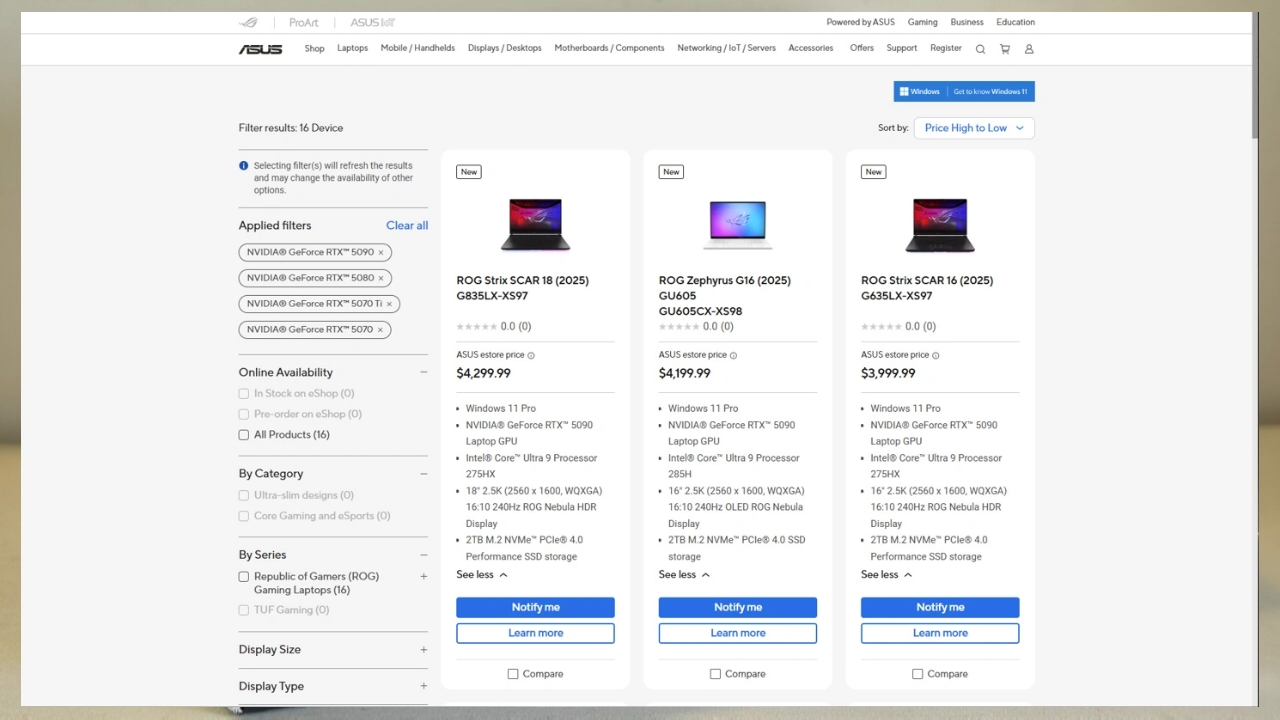Collapse the By Series section
The width and height of the screenshot is (1280, 720).
pos(423,555)
